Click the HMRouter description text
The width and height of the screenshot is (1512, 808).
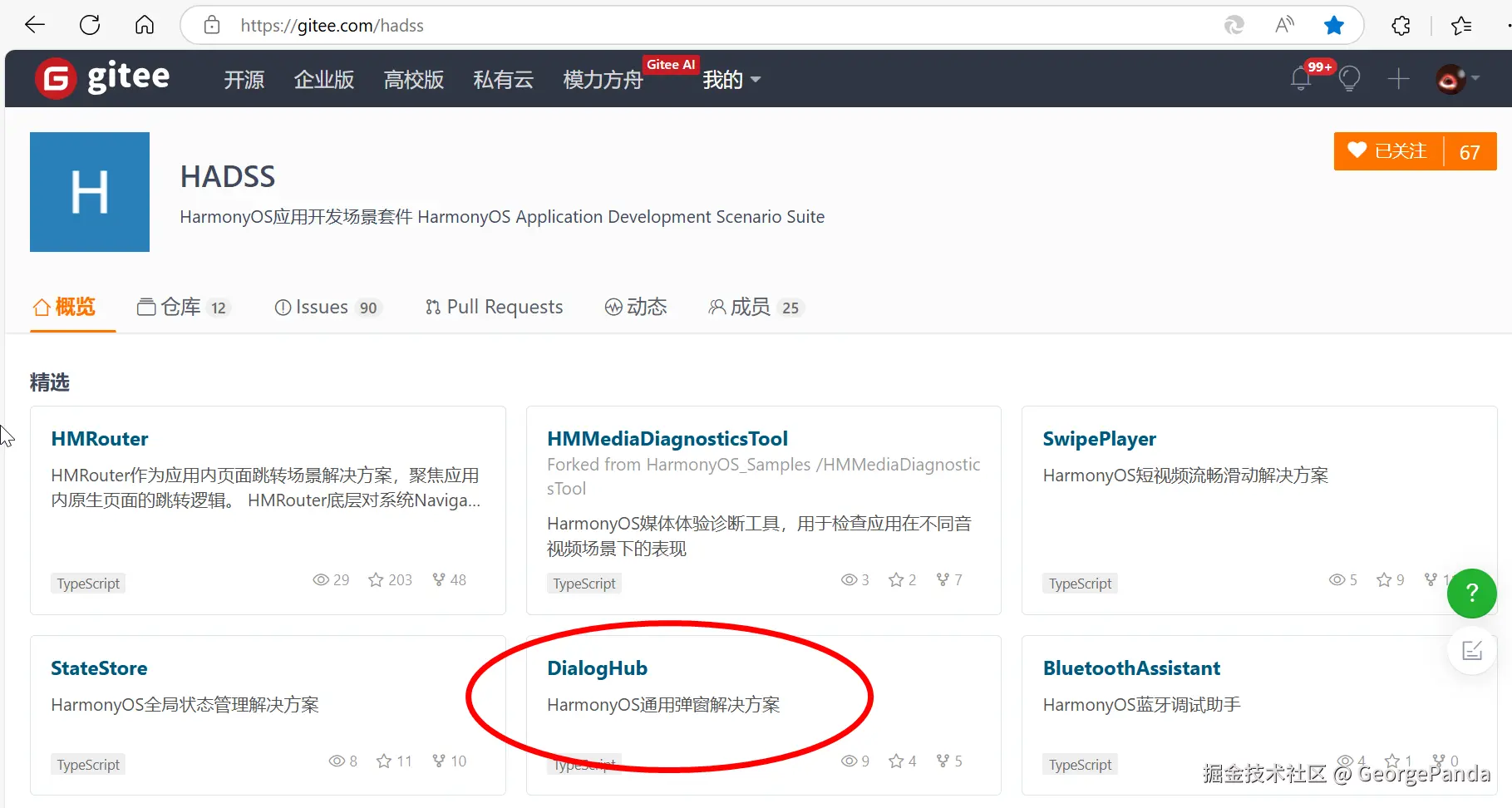266,488
